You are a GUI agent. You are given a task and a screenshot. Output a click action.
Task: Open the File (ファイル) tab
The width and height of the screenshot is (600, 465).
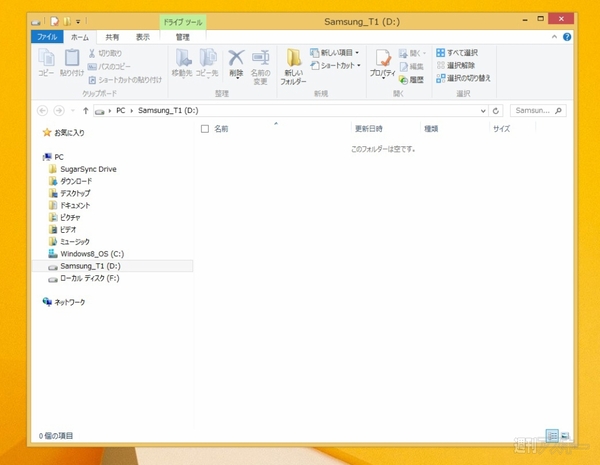tap(47, 37)
